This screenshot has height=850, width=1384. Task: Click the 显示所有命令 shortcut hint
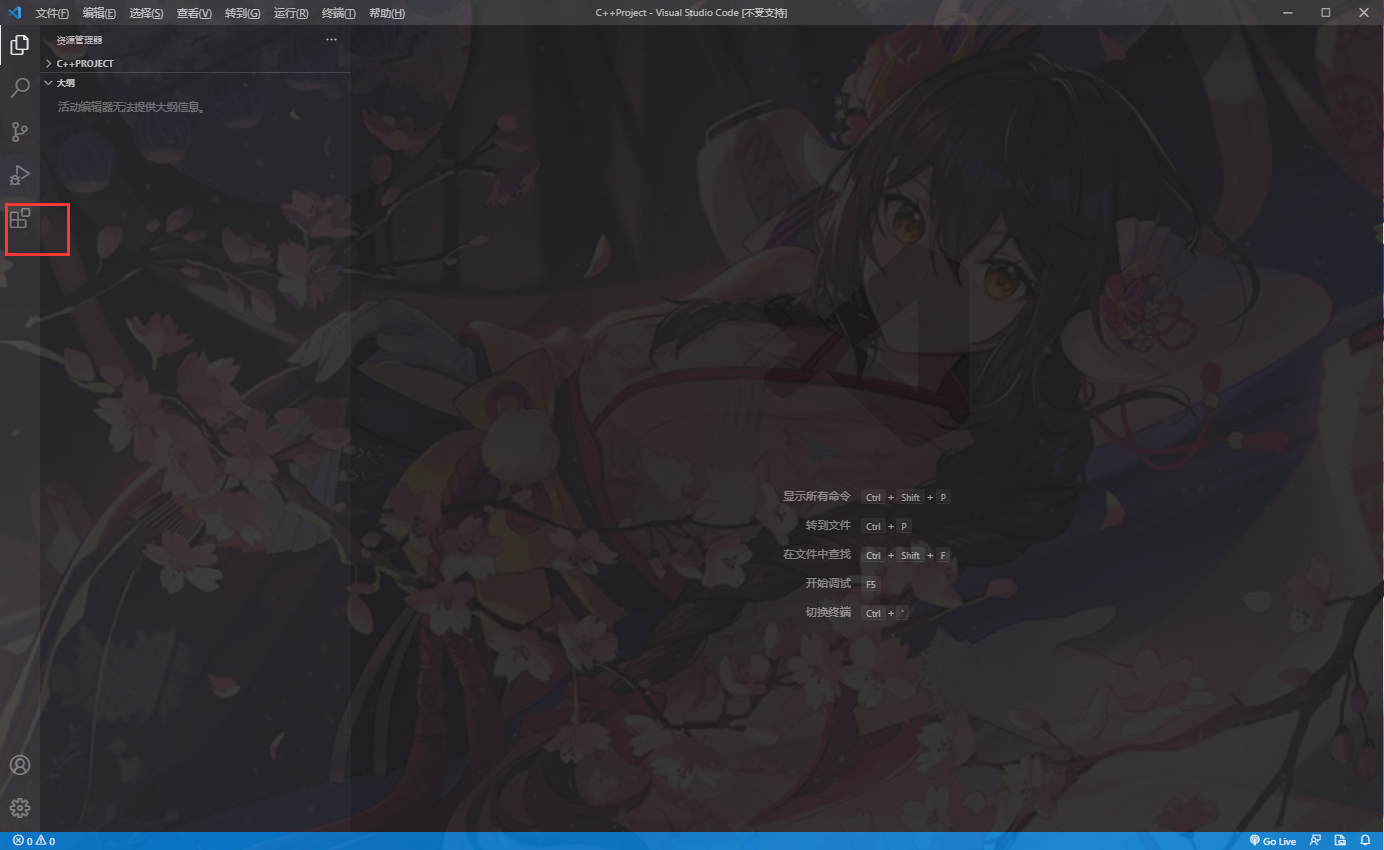[817, 496]
